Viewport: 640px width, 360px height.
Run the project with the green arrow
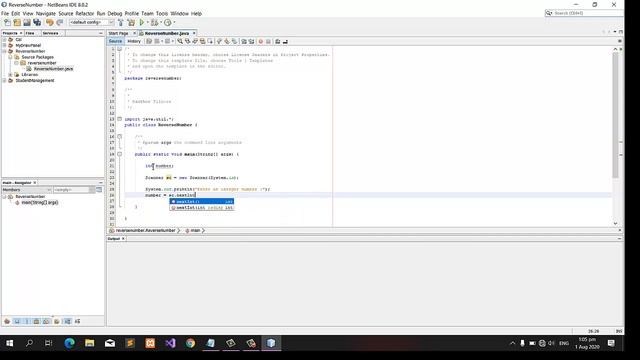[x=142, y=22]
